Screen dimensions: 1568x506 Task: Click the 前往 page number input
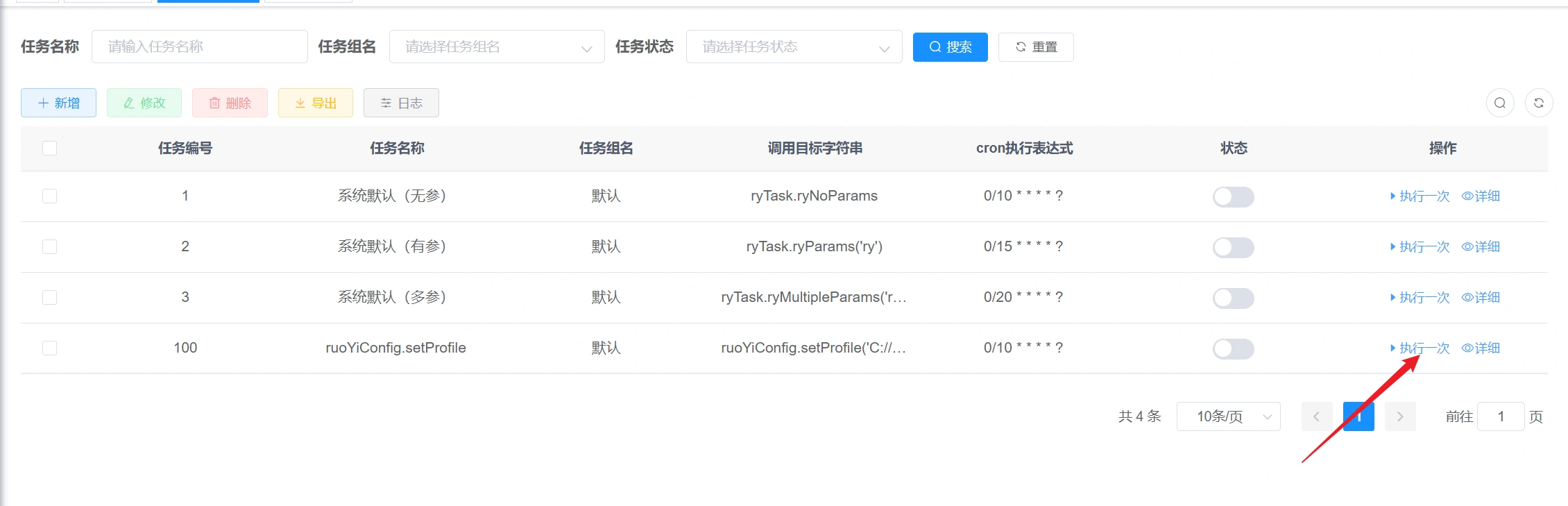(1501, 417)
